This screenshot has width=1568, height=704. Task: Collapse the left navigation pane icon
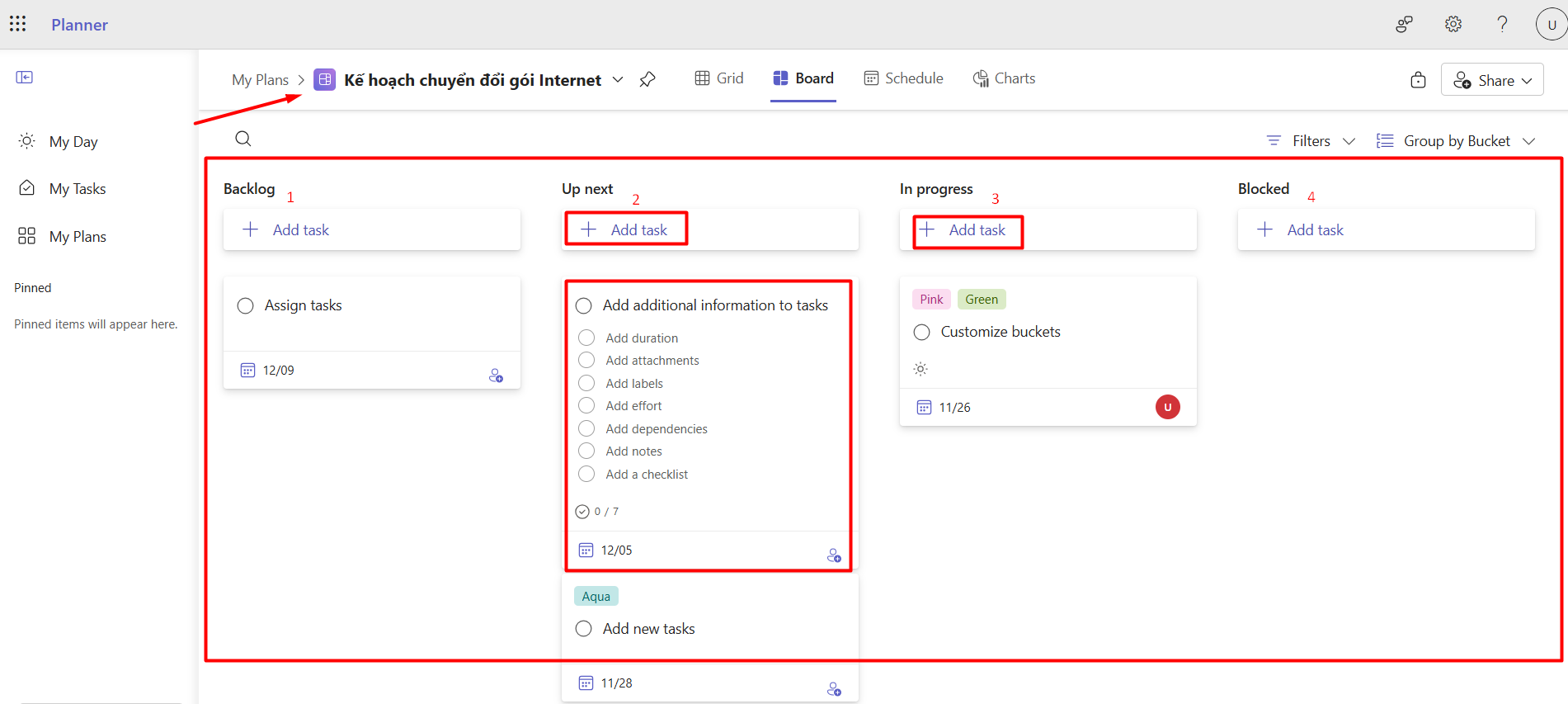(25, 77)
